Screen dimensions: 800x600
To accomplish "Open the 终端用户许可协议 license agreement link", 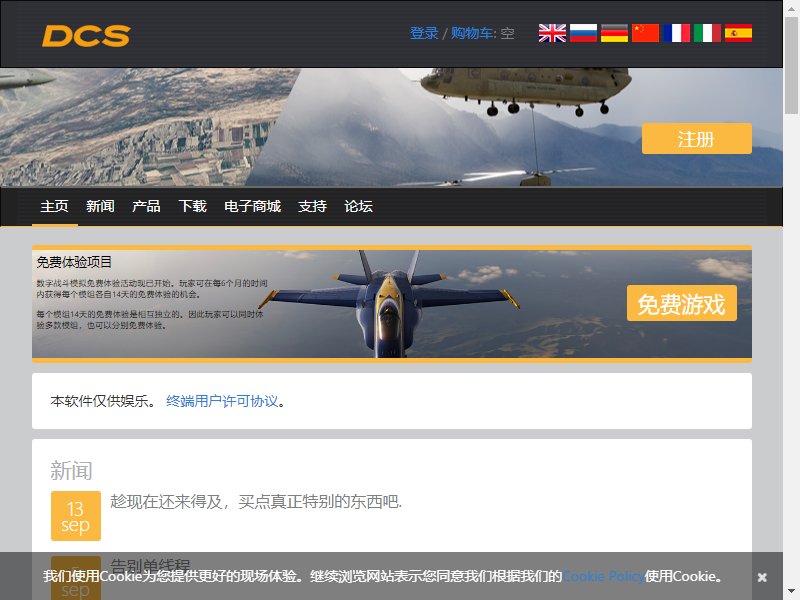I will point(222,401).
